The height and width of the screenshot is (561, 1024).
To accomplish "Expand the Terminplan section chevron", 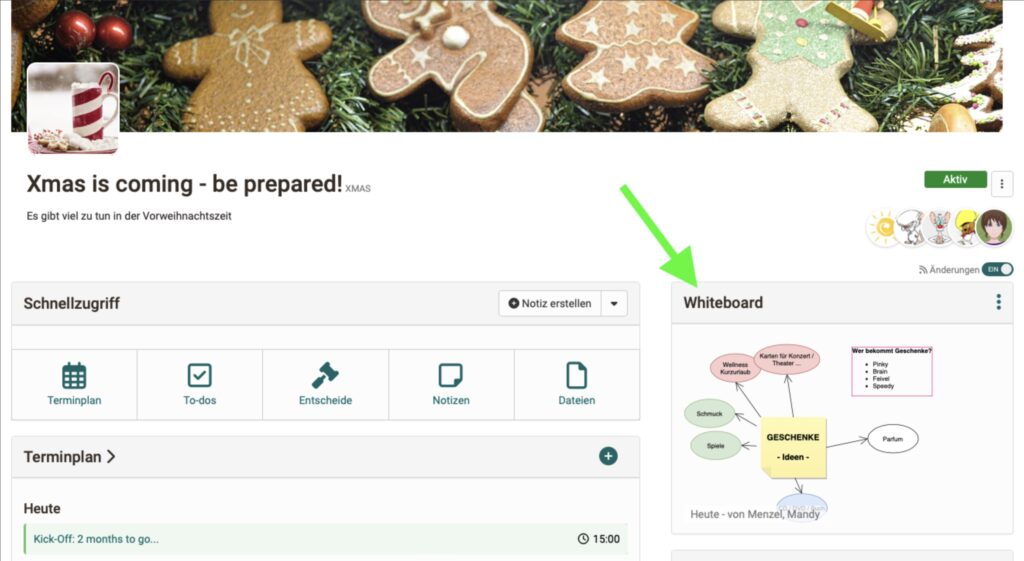I will (111, 457).
